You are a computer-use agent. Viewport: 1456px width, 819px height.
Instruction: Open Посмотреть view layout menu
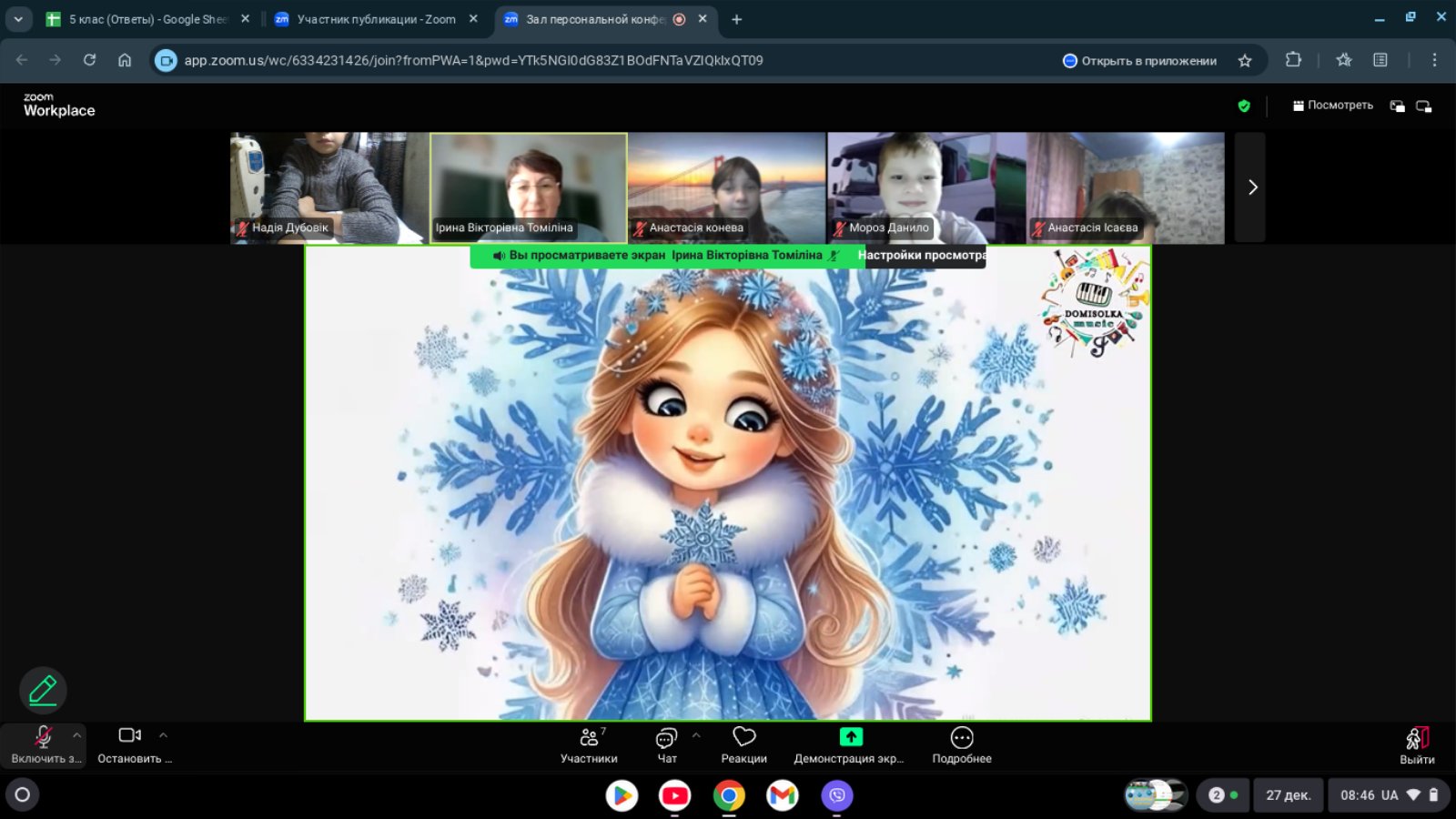point(1333,106)
